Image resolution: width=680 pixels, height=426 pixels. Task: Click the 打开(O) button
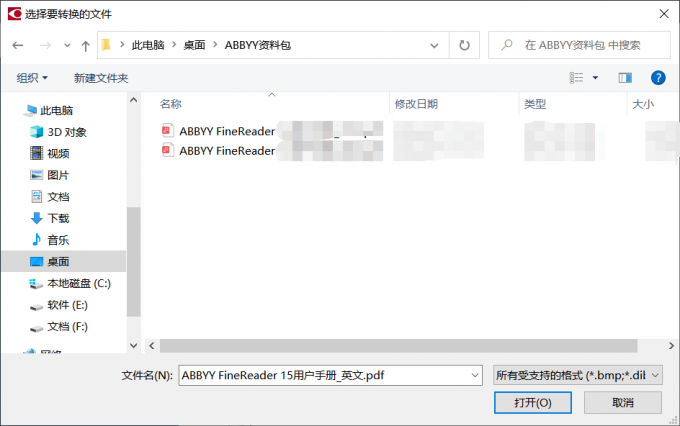[533, 403]
